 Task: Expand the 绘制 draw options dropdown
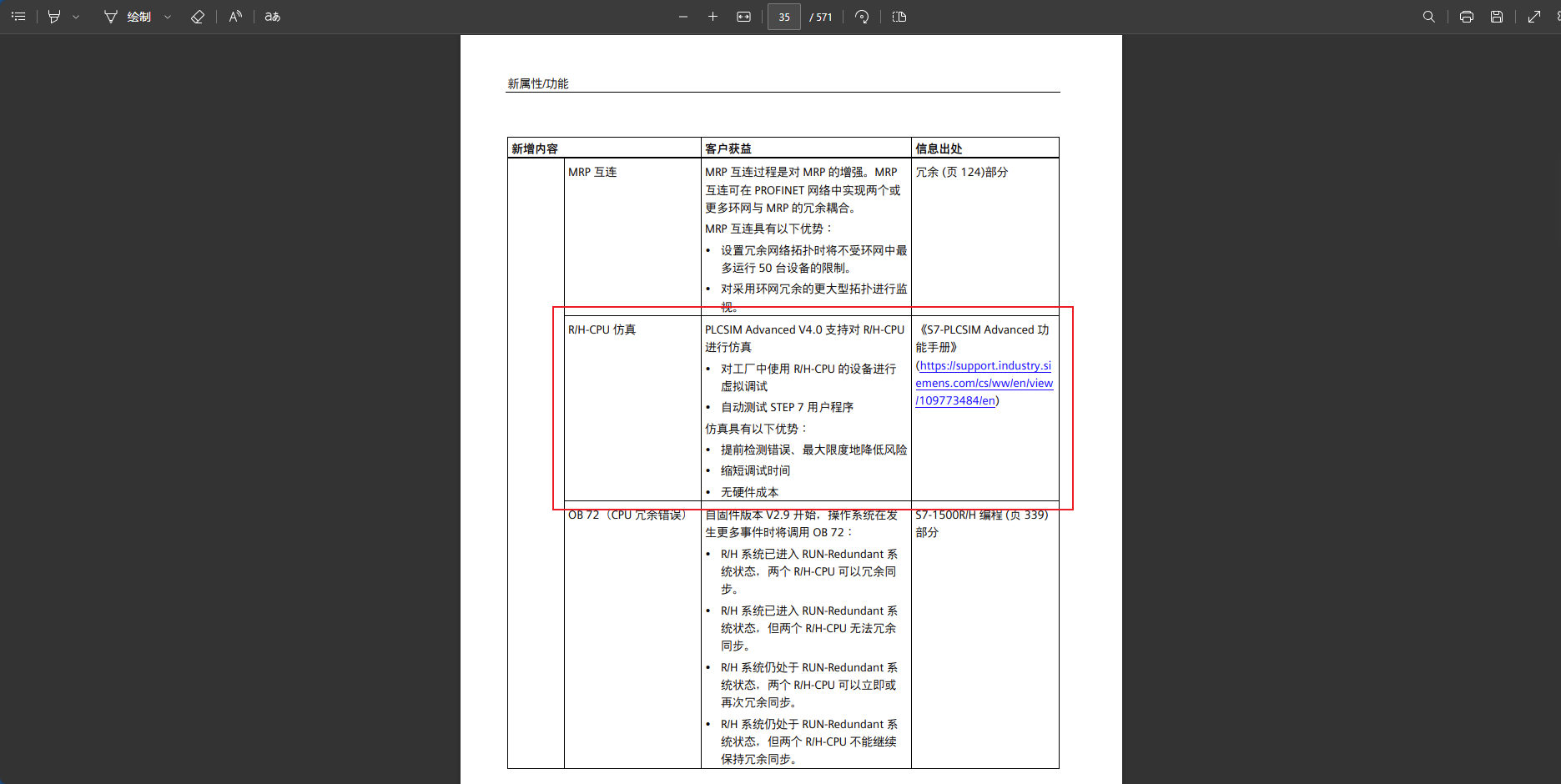coord(168,17)
